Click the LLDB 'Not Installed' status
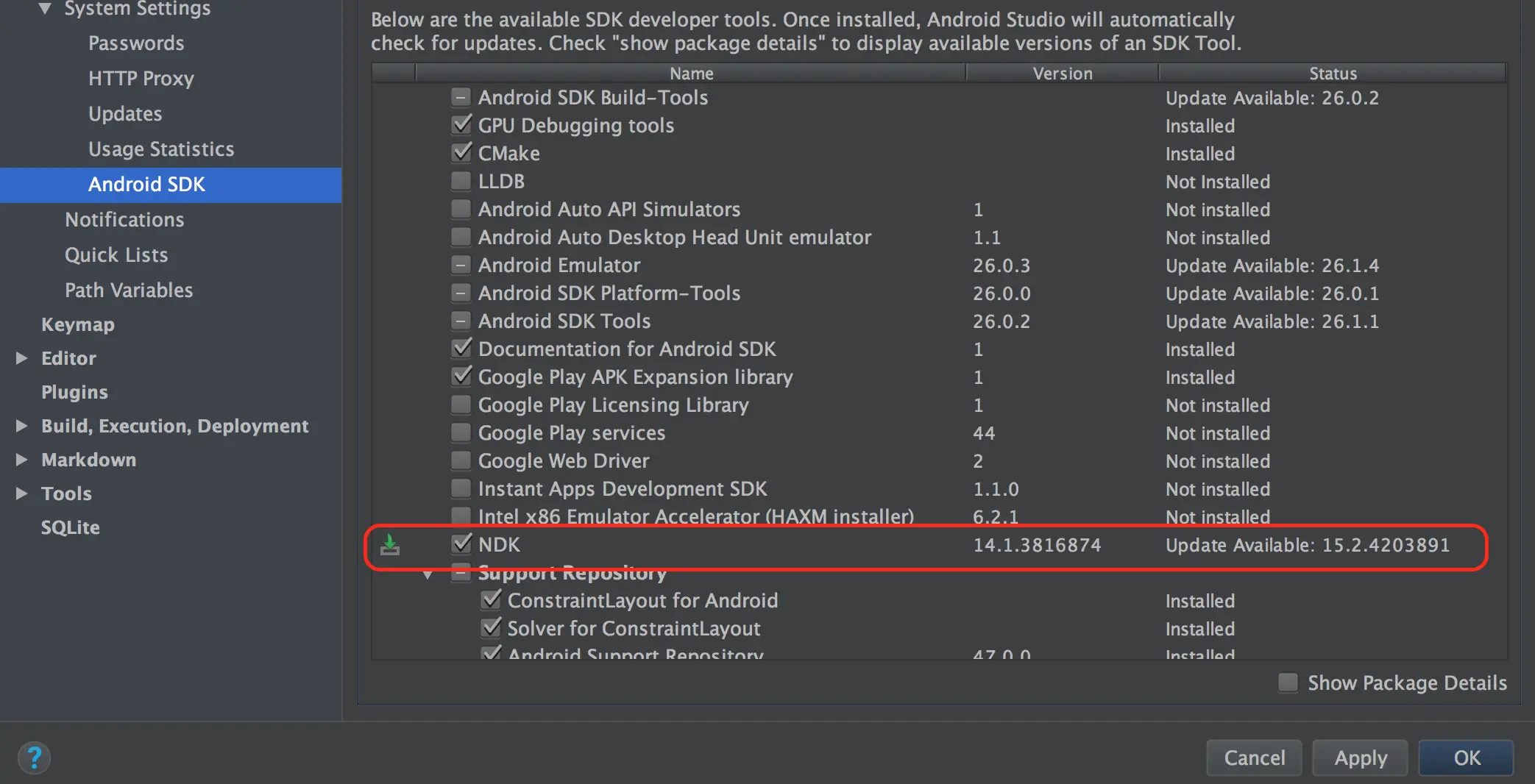 (x=1218, y=182)
